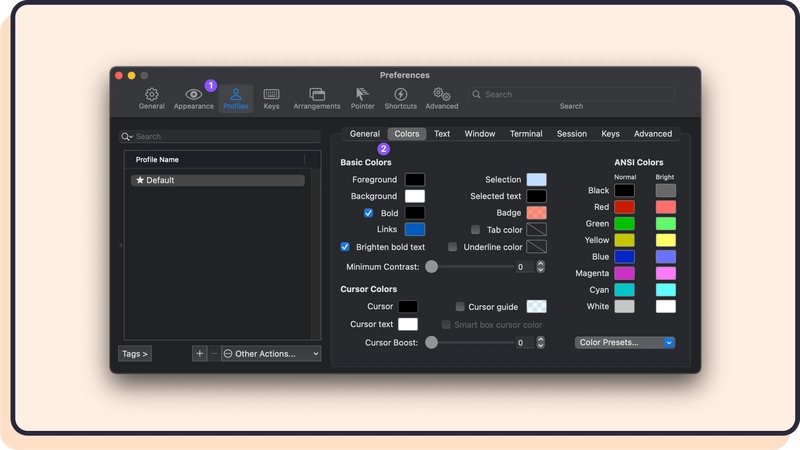Open the ANSI Normal Blue swatch
Viewport: 800px width, 450px height.
pyautogui.click(x=624, y=257)
